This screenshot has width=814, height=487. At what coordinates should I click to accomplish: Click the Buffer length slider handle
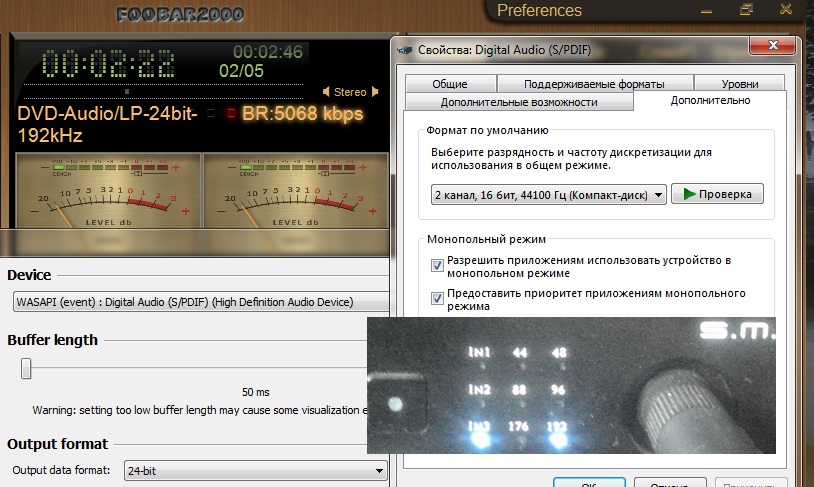(x=26, y=370)
